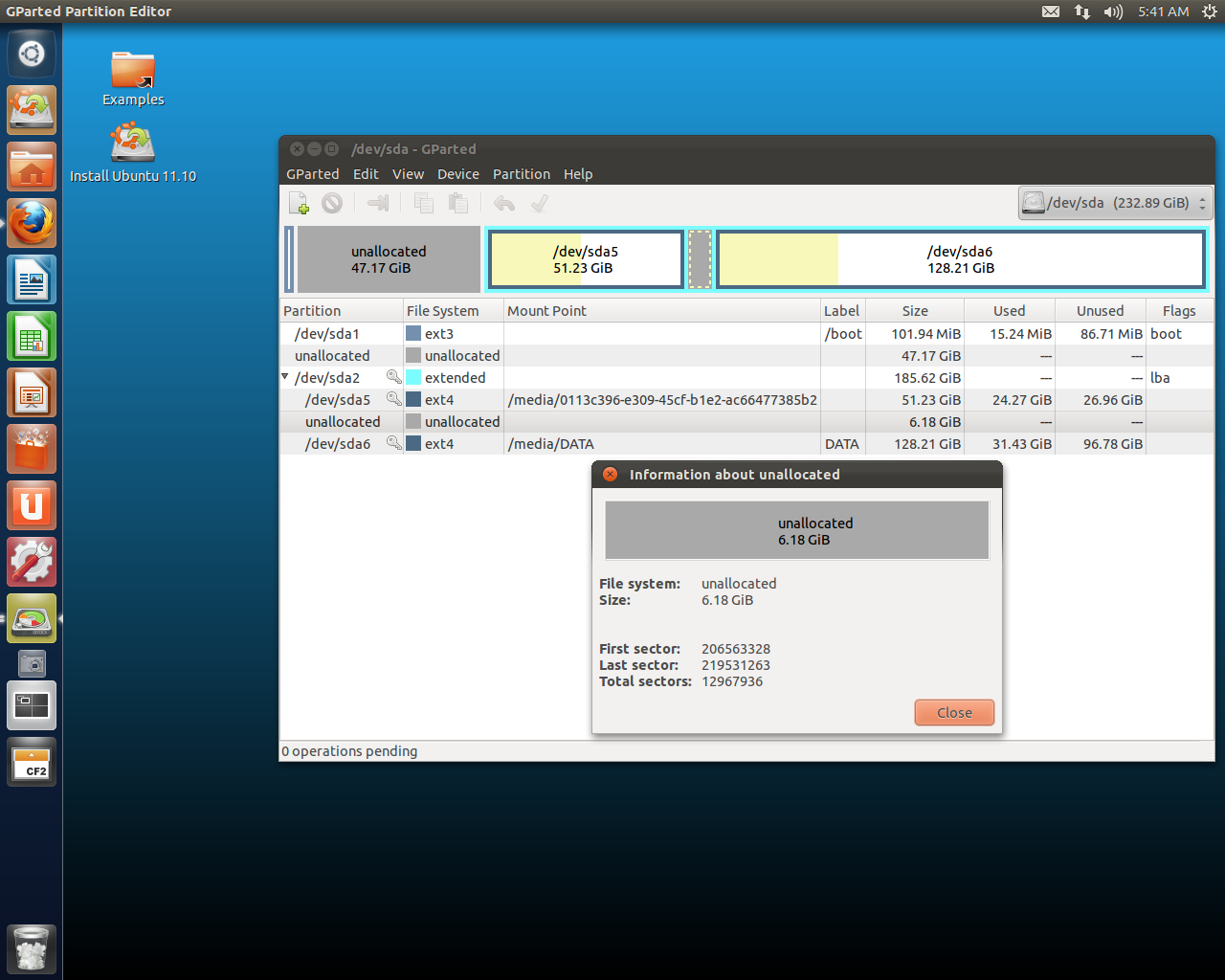Collapse the /dev/sda2 extended partition tree
The width and height of the screenshot is (1225, 980).
coord(285,377)
